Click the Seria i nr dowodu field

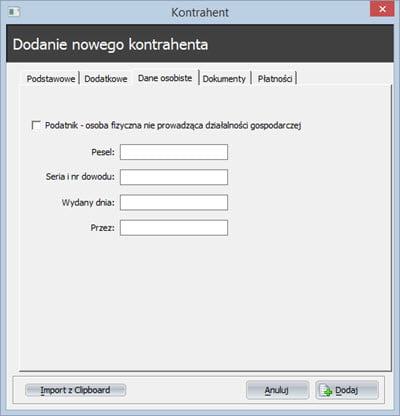click(174, 177)
